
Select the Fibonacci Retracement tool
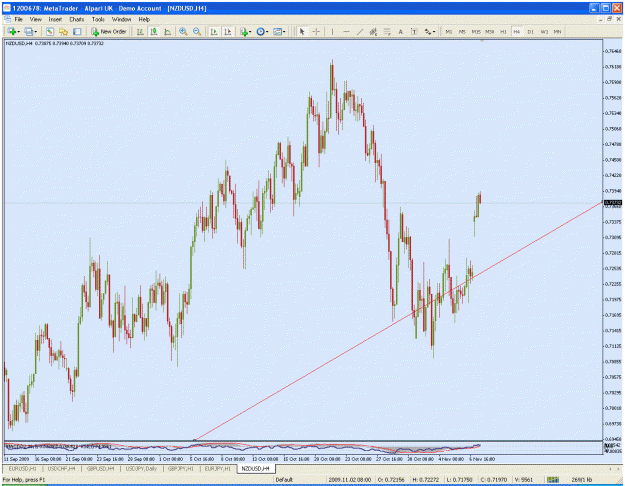(387, 31)
